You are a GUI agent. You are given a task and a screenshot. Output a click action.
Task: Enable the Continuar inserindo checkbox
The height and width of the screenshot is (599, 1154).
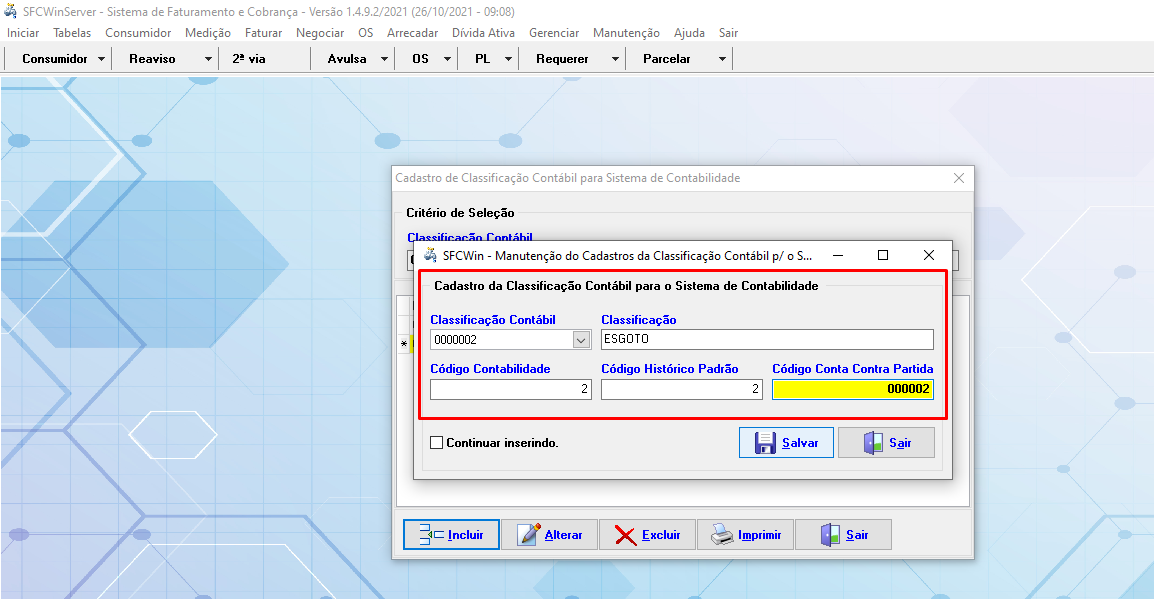[x=436, y=443]
